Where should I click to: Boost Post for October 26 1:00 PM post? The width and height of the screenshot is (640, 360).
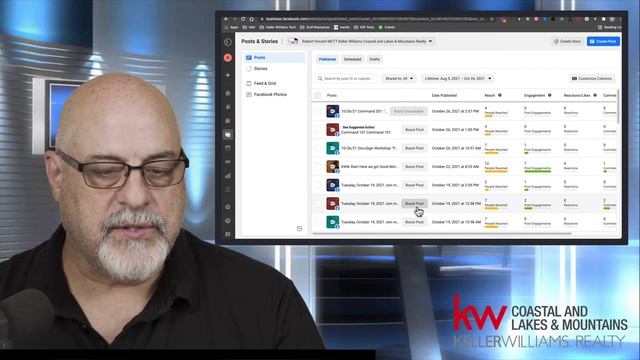click(414, 130)
